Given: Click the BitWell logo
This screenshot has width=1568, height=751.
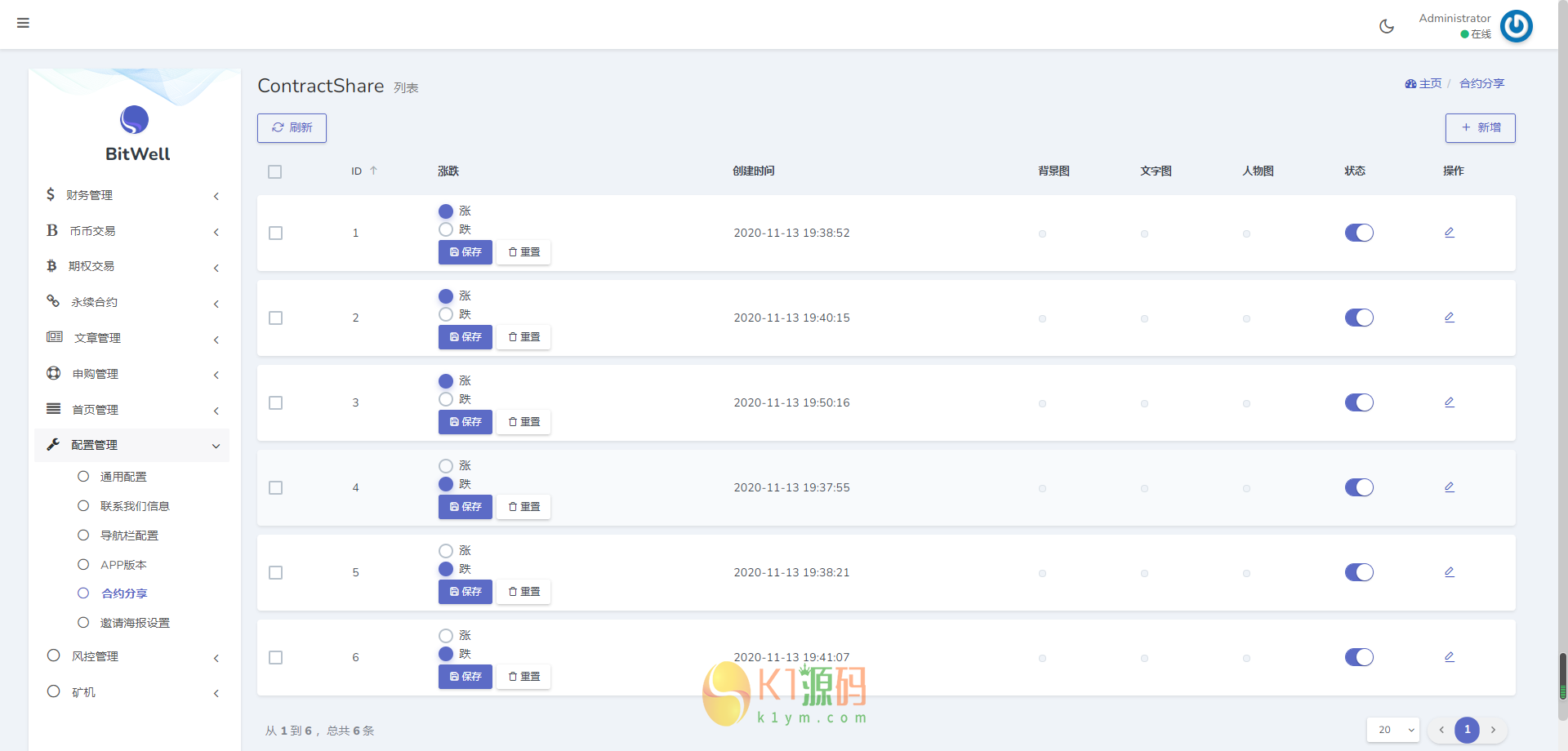Looking at the screenshot, I should 135,120.
